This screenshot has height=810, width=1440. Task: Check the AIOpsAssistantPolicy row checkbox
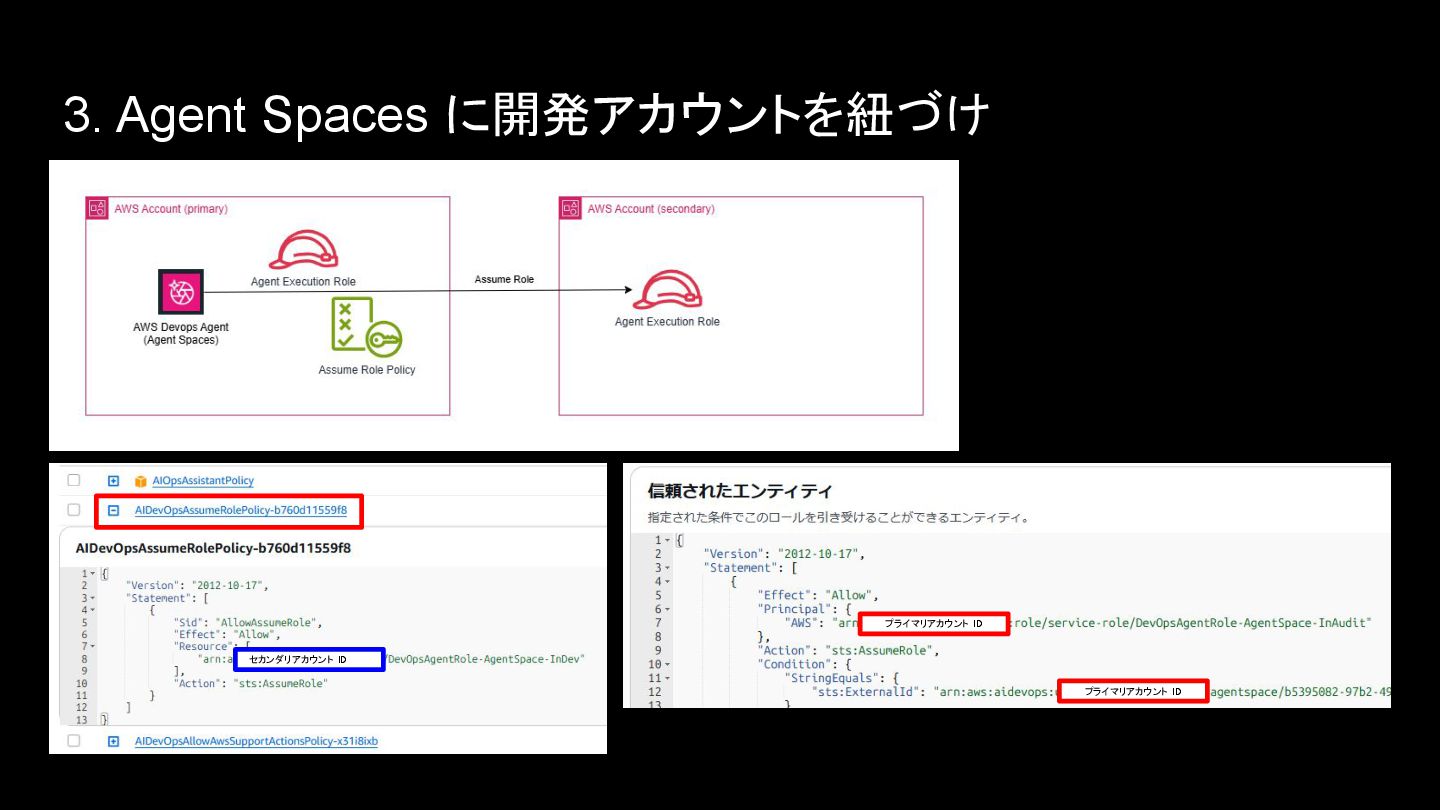tap(74, 480)
